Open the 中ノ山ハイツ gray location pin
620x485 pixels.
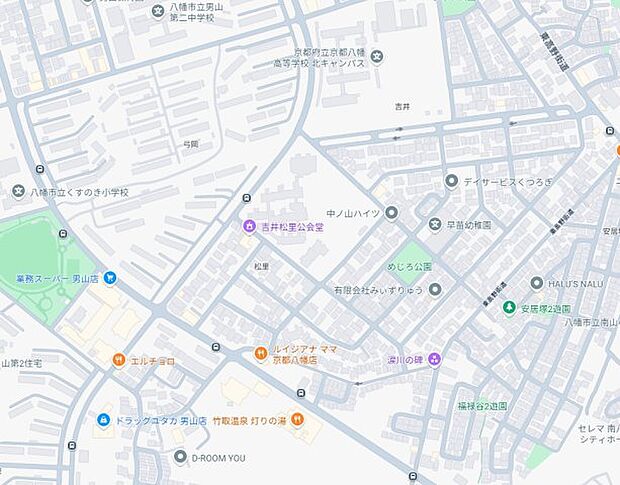(x=391, y=213)
